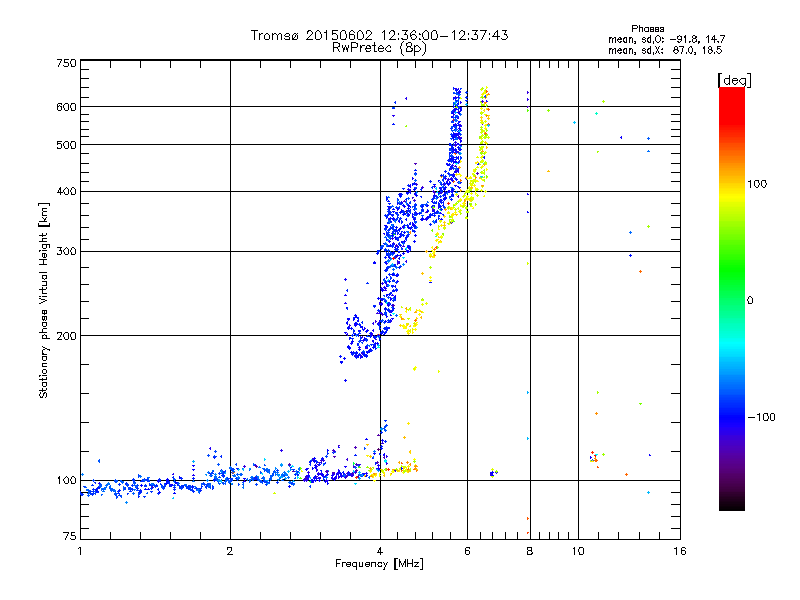The height and width of the screenshot is (600, 800).
Task: Click the x-axis tick label '8'
Action: (530, 551)
